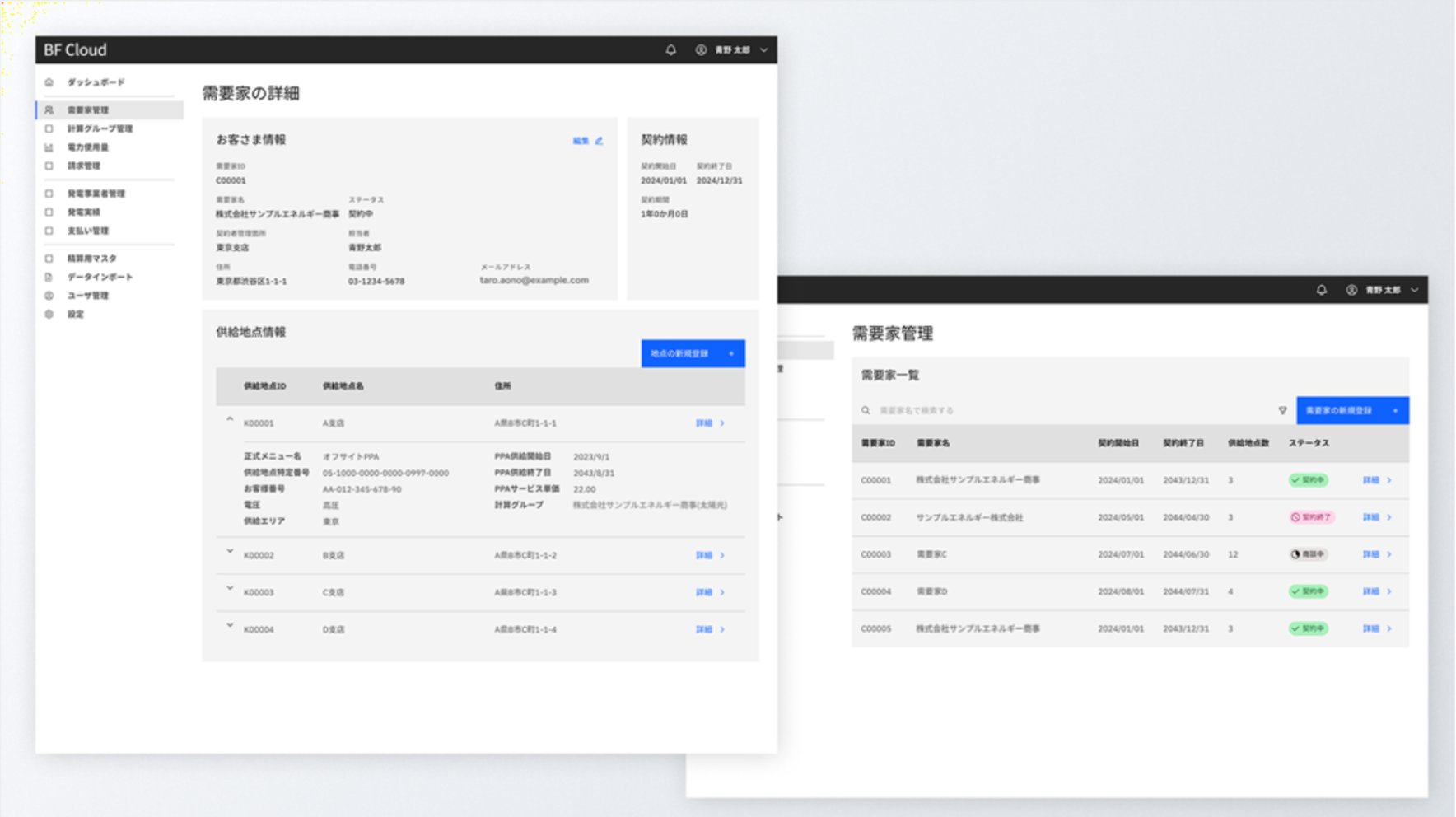1456x817 pixels.
Task: Open the notification bell icon
Action: click(x=670, y=49)
